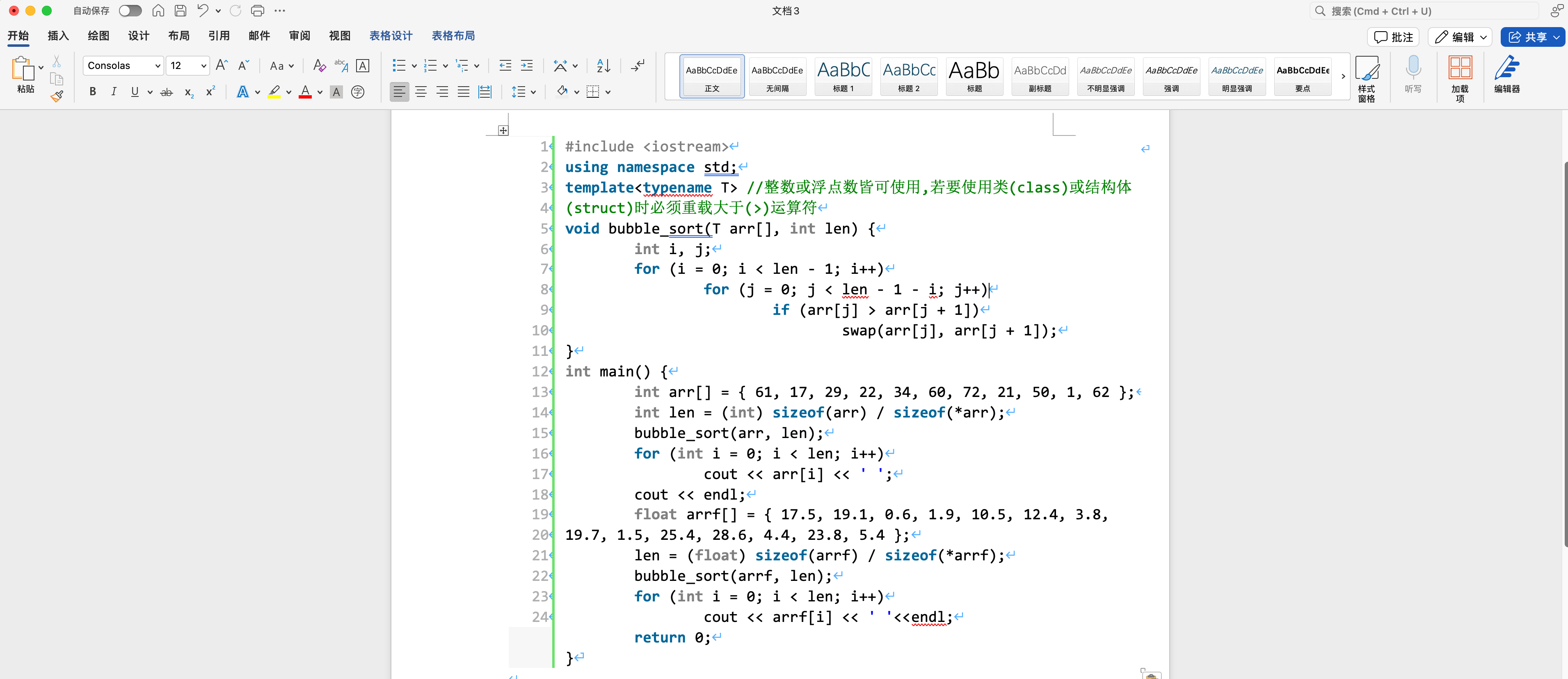
Task: Click the Format Painter brush icon
Action: tap(57, 96)
